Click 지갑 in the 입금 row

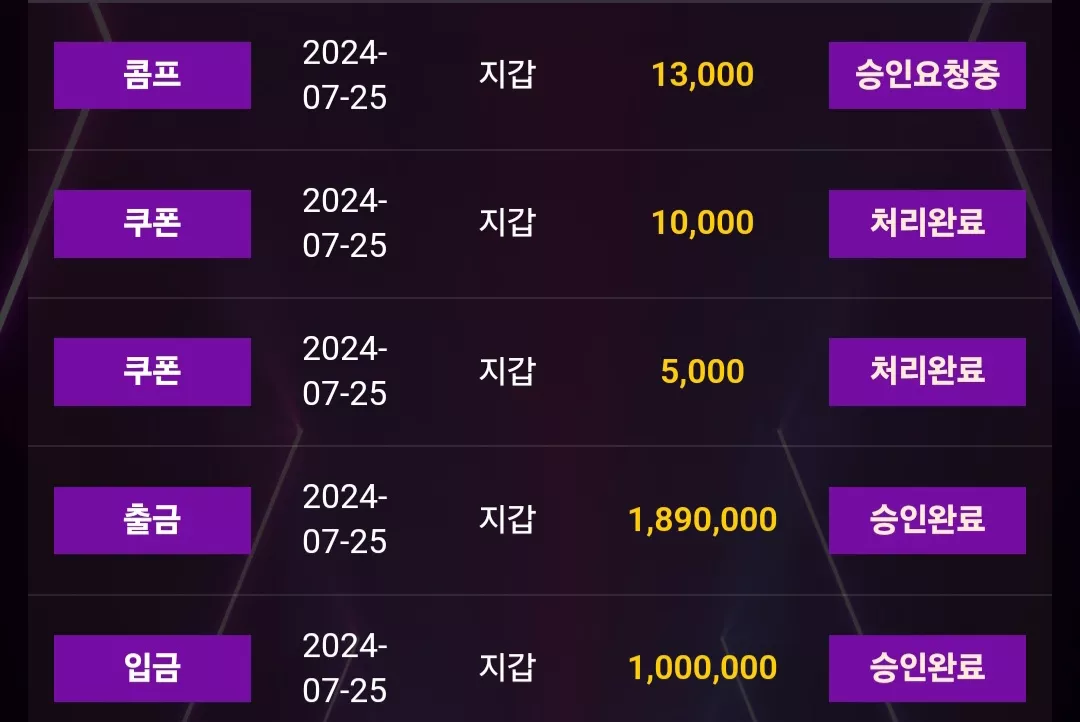click(x=508, y=668)
